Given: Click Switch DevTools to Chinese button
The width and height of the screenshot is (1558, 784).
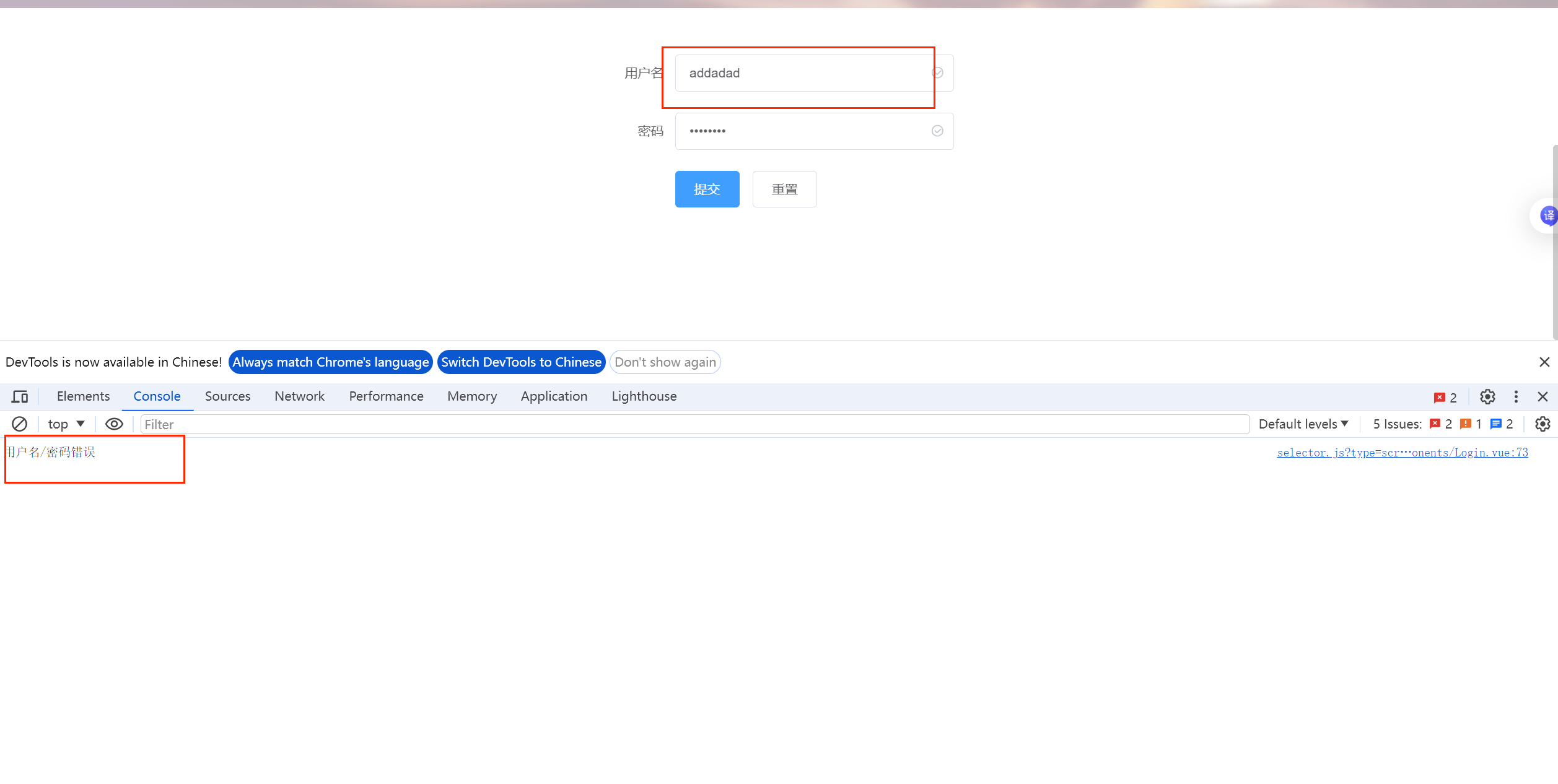Looking at the screenshot, I should [x=521, y=362].
